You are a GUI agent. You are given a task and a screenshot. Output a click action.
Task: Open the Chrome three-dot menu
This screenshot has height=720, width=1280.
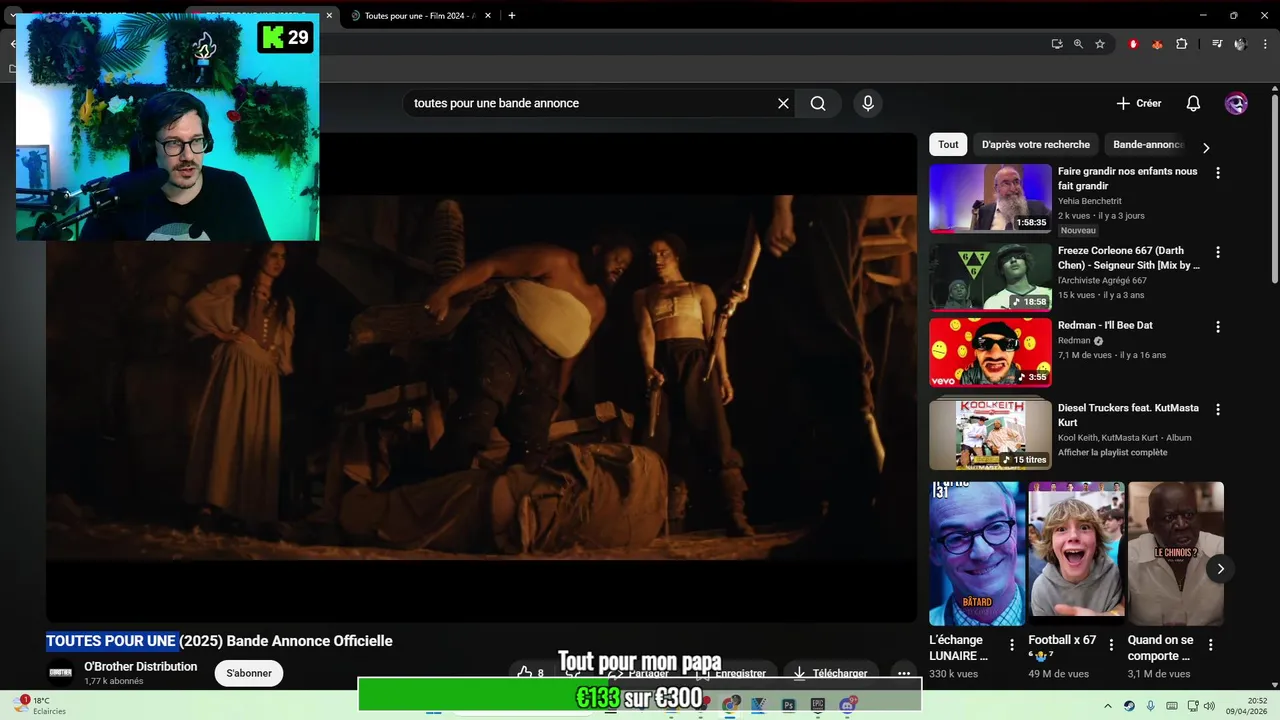point(1265,44)
